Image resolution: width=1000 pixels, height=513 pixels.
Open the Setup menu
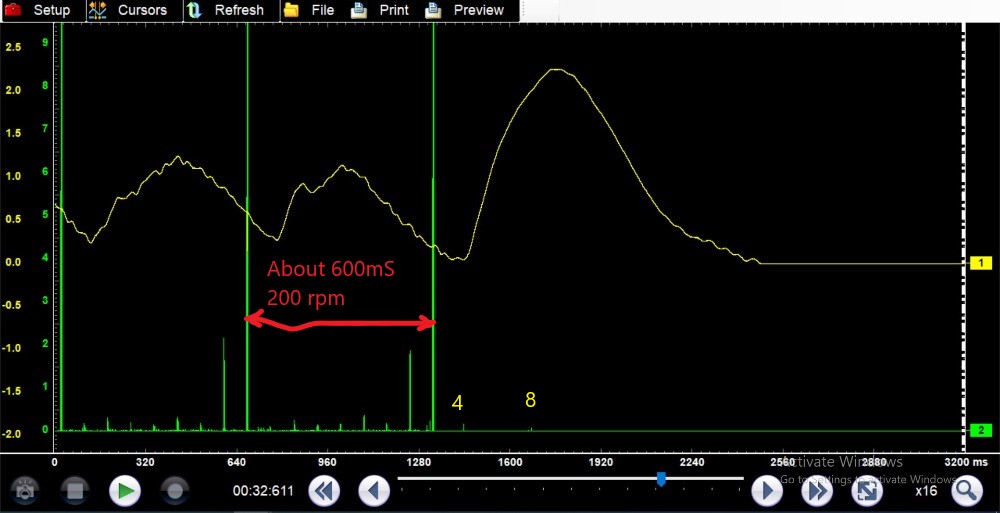(40, 10)
